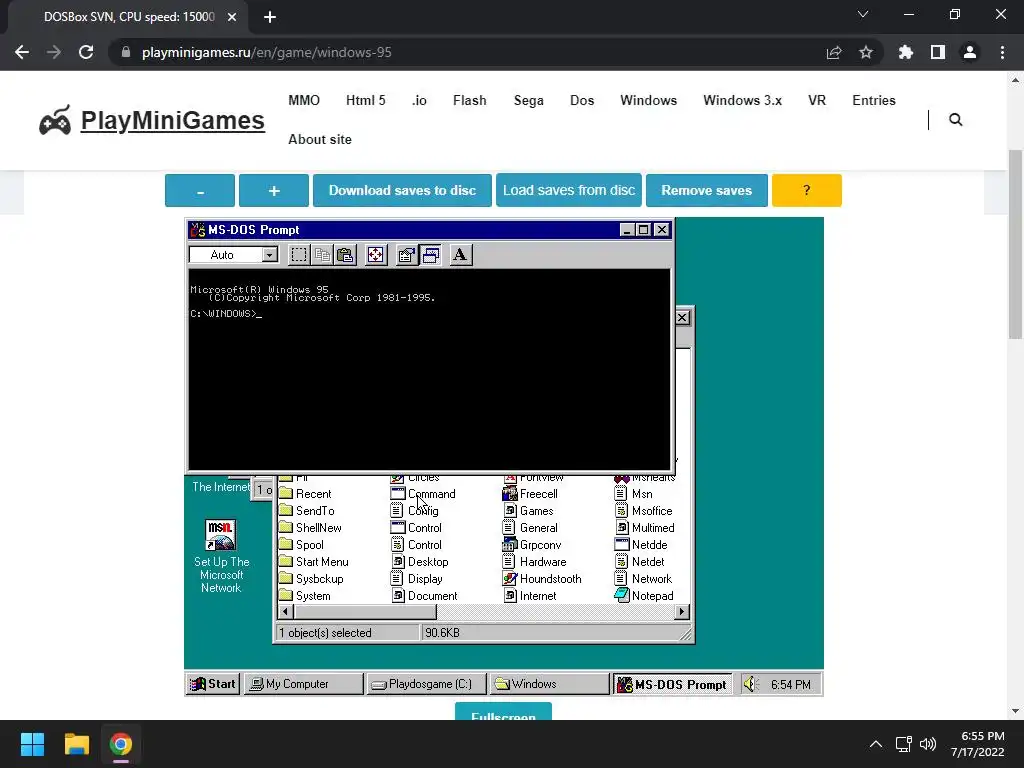Open MS-DOS Prompt Properties from the toolbar
This screenshot has width=1024, height=768.
point(406,255)
